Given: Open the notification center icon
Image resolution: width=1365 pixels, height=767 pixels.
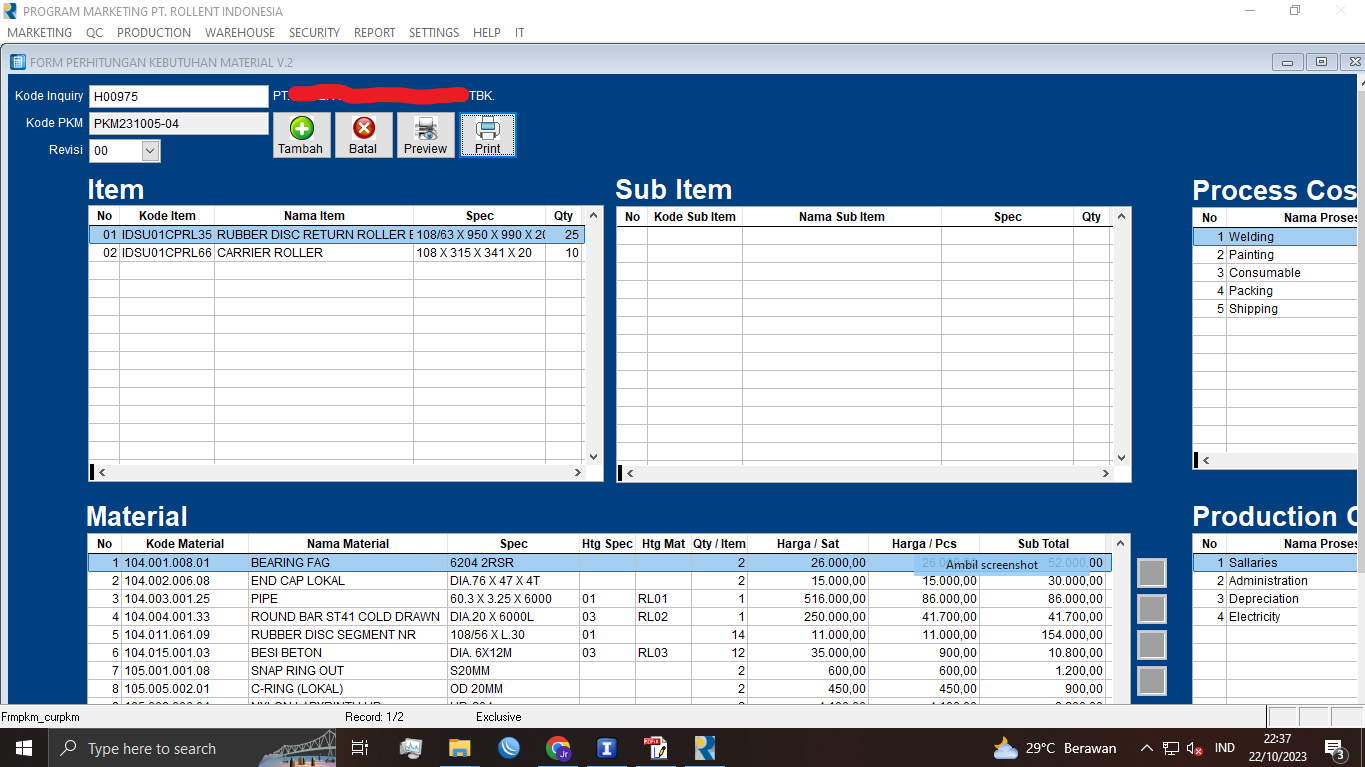Looking at the screenshot, I should pos(1333,748).
